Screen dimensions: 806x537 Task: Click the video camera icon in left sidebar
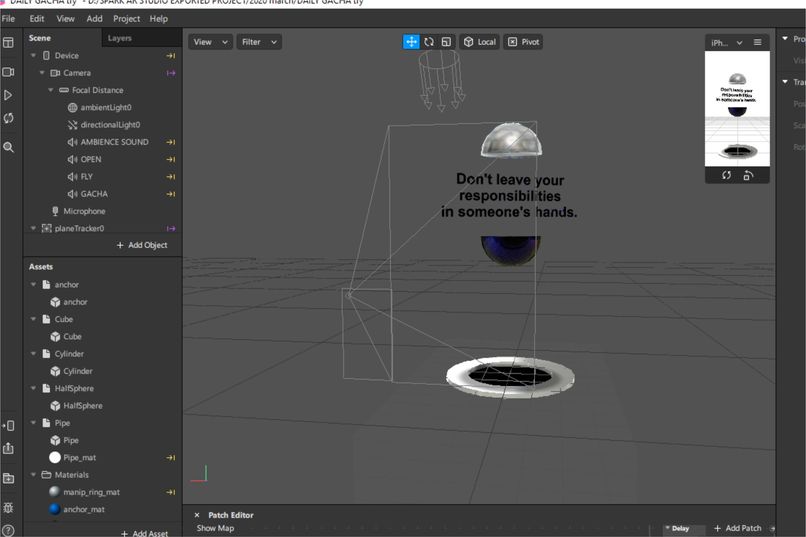(x=8, y=72)
